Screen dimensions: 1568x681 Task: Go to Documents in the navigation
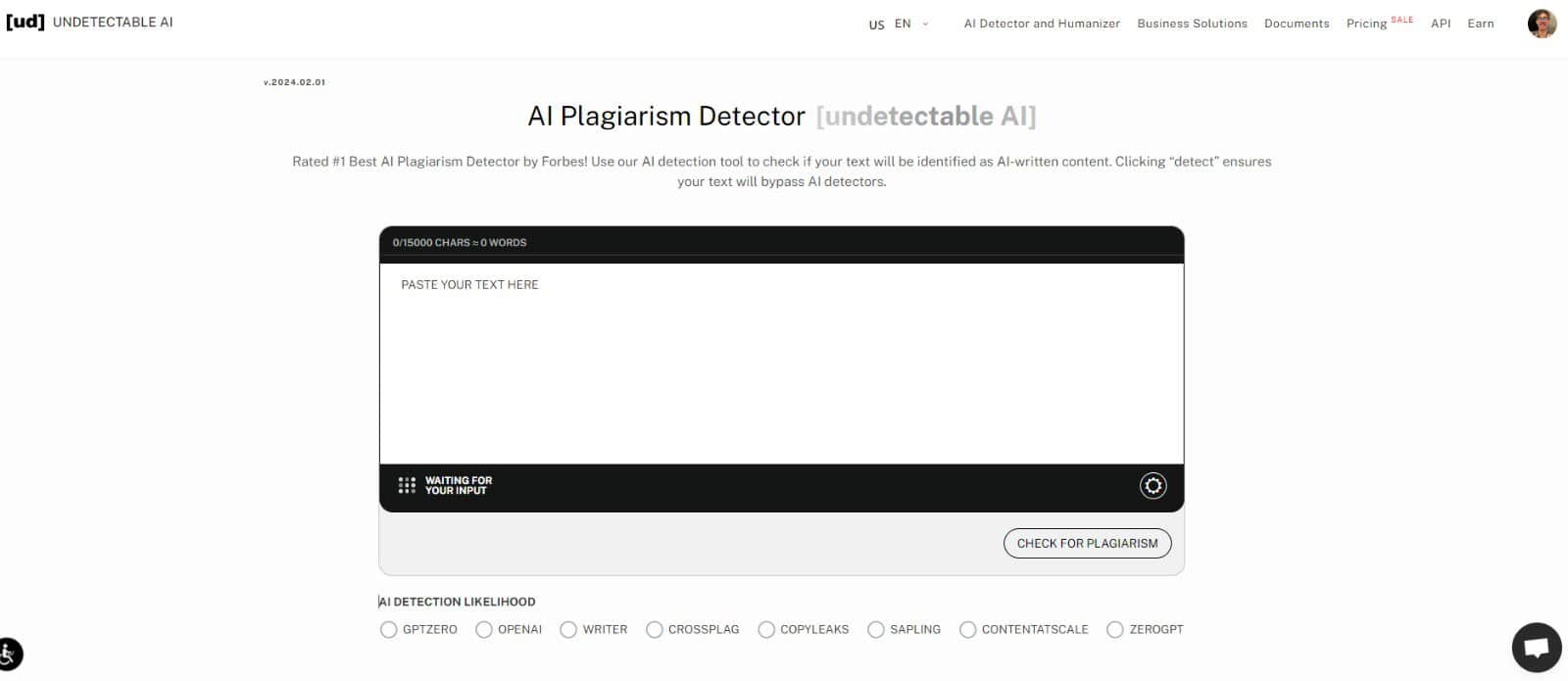[x=1297, y=24]
